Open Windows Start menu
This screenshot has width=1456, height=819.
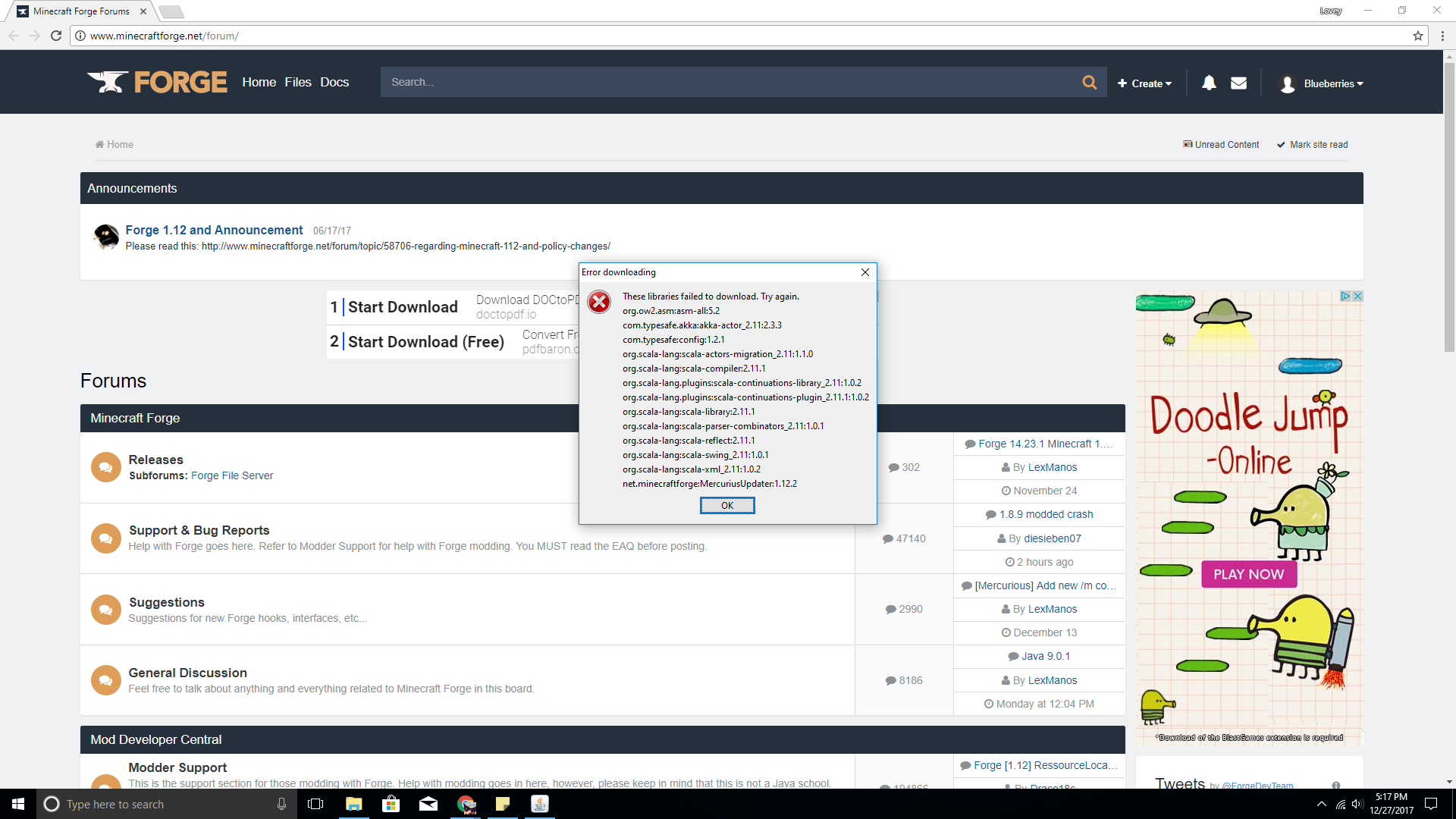[18, 804]
